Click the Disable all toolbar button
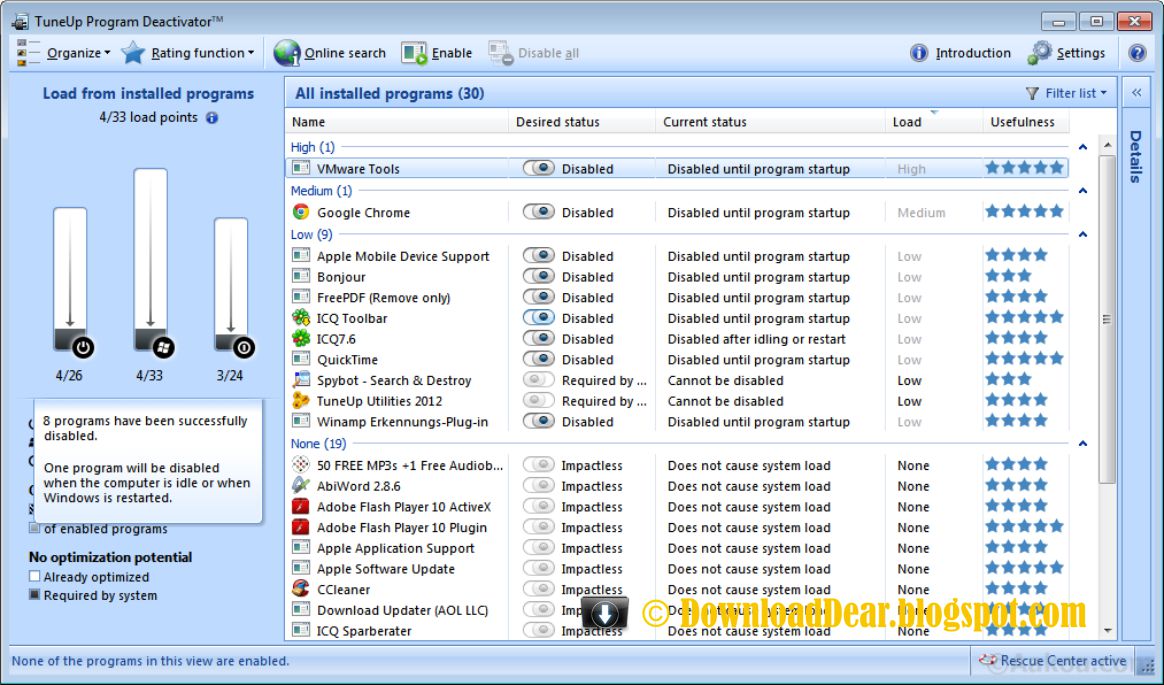 pyautogui.click(x=533, y=53)
